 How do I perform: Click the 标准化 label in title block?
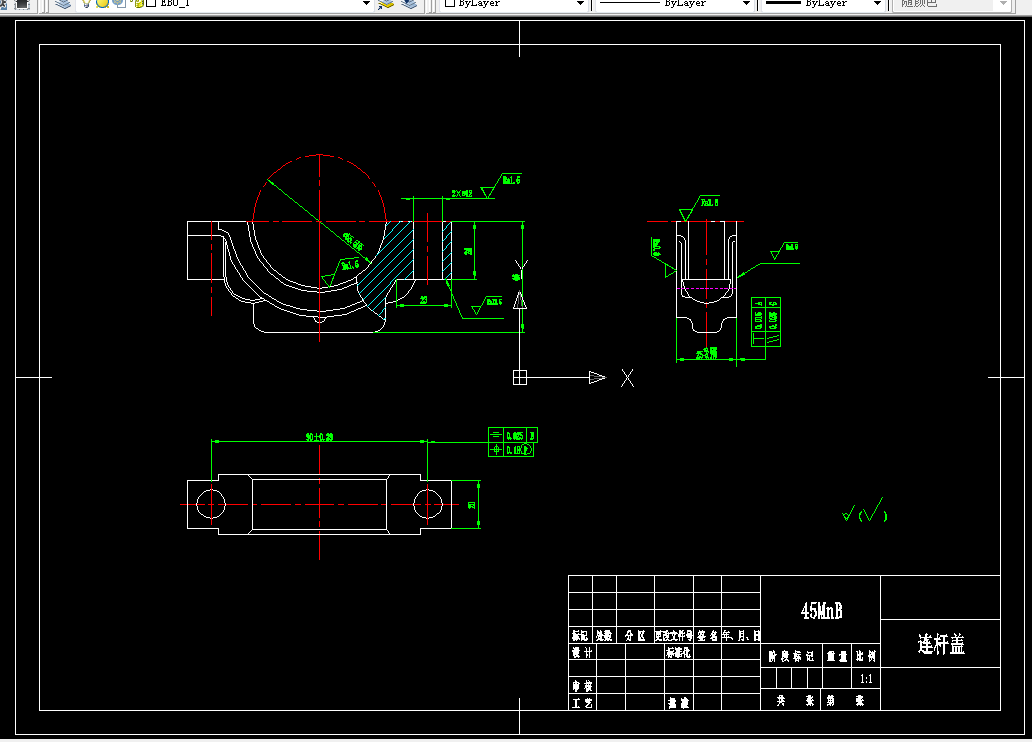tap(678, 652)
